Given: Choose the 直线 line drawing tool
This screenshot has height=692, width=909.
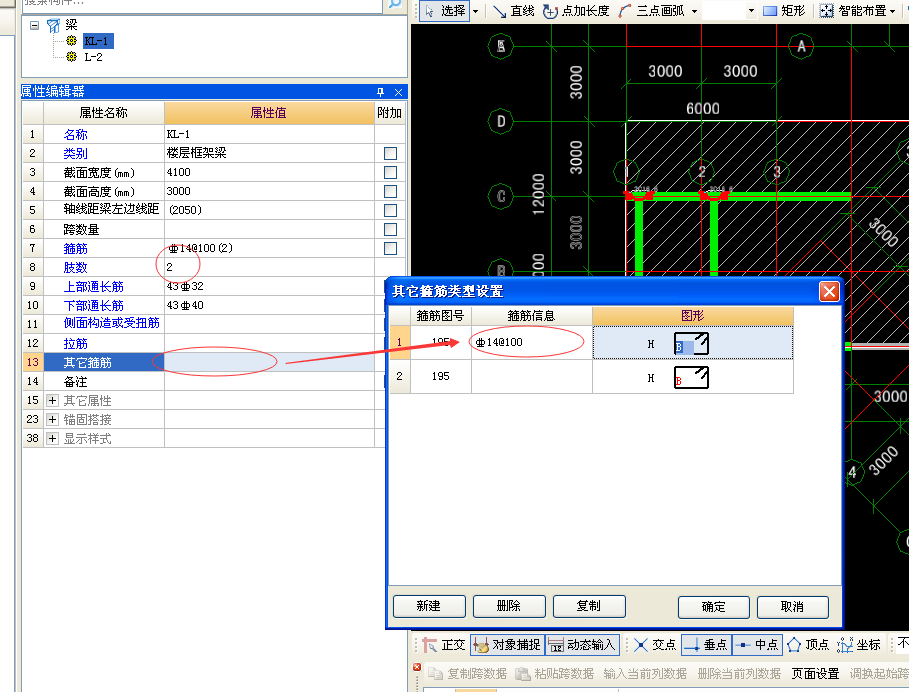Looking at the screenshot, I should [x=514, y=11].
